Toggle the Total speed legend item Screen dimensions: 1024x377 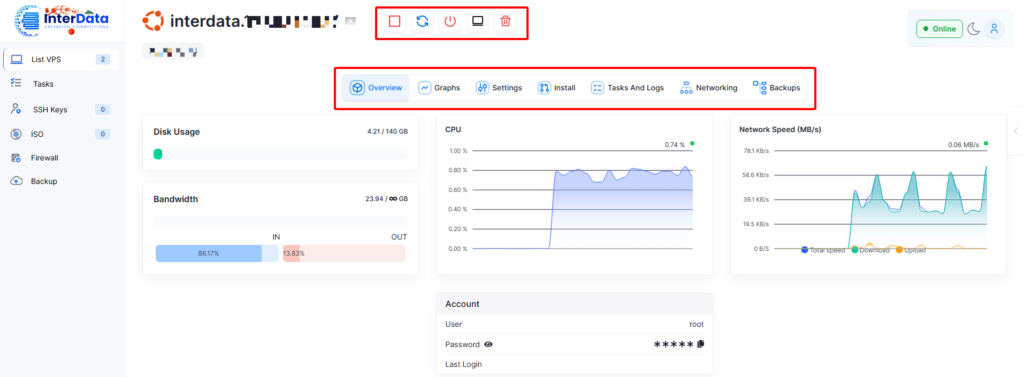click(x=823, y=250)
